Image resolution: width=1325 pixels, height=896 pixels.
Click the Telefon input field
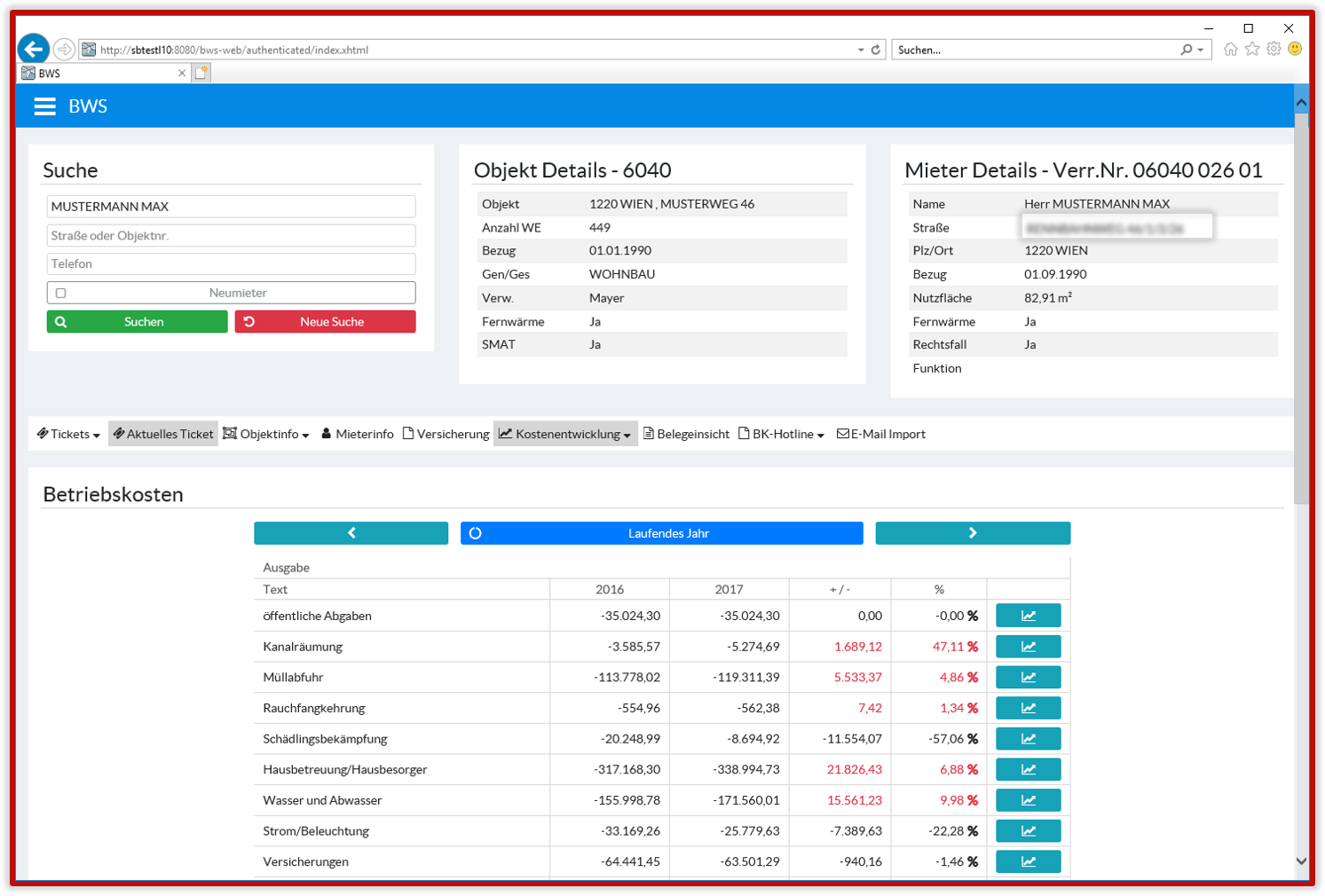click(231, 264)
